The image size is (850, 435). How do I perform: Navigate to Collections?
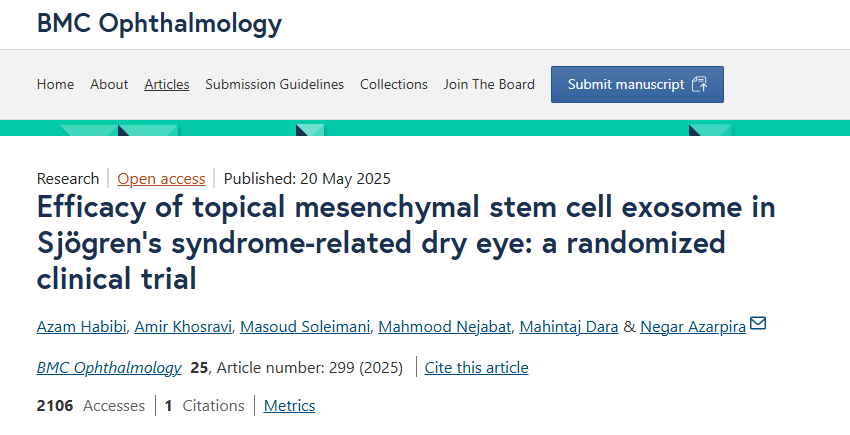coord(394,84)
